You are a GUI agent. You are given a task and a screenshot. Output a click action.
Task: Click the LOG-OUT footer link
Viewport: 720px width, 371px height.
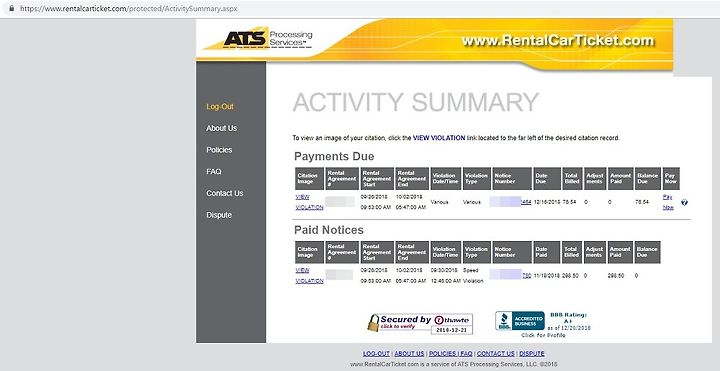pos(376,354)
